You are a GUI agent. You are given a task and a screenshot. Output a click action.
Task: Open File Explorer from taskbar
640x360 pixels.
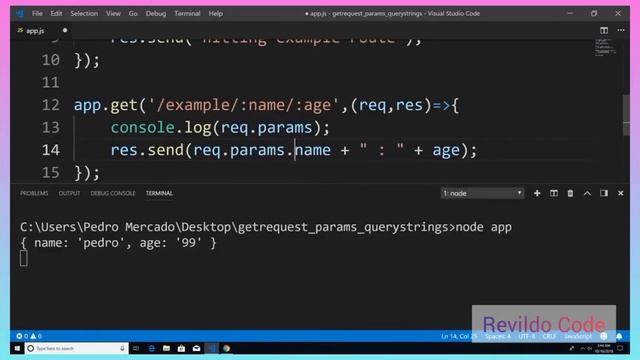pos(166,348)
